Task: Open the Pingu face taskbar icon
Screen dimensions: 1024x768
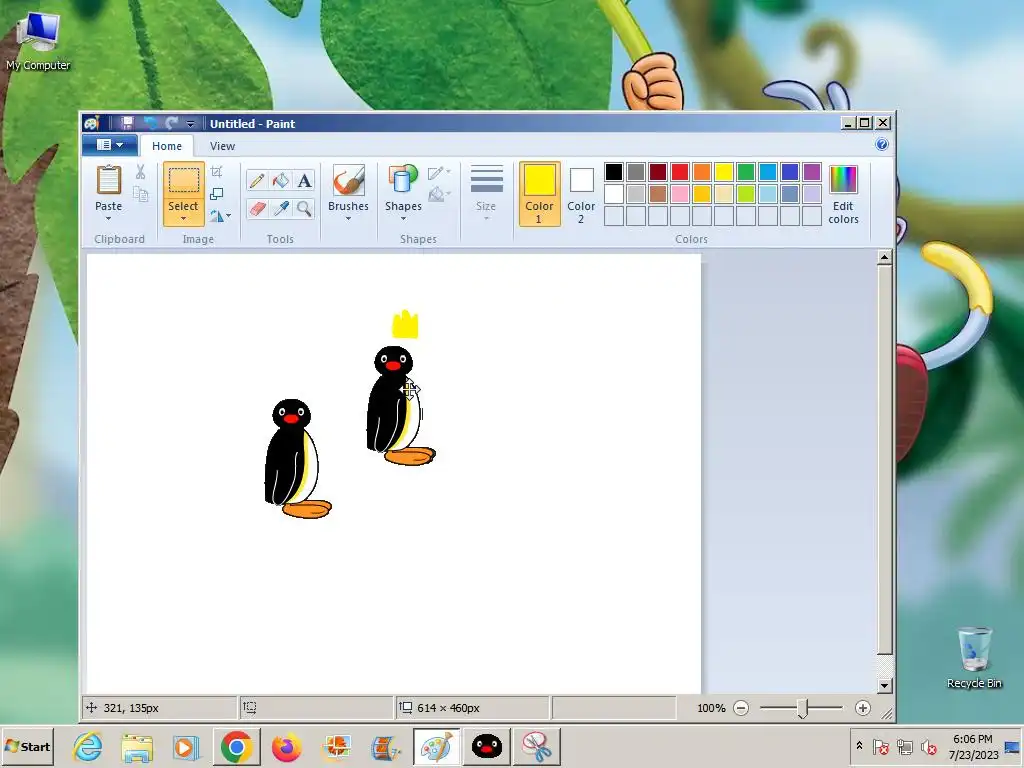Action: pyautogui.click(x=487, y=746)
